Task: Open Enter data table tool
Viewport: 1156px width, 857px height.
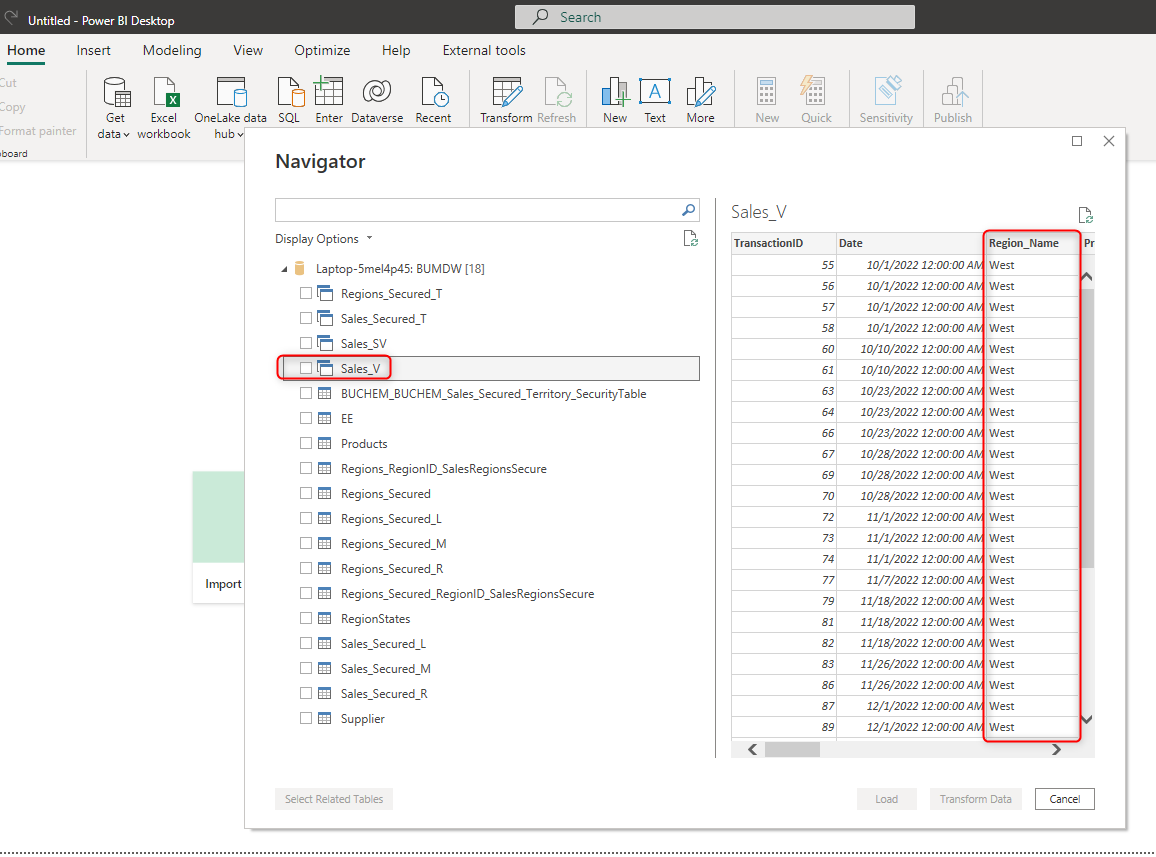Action: click(x=329, y=100)
